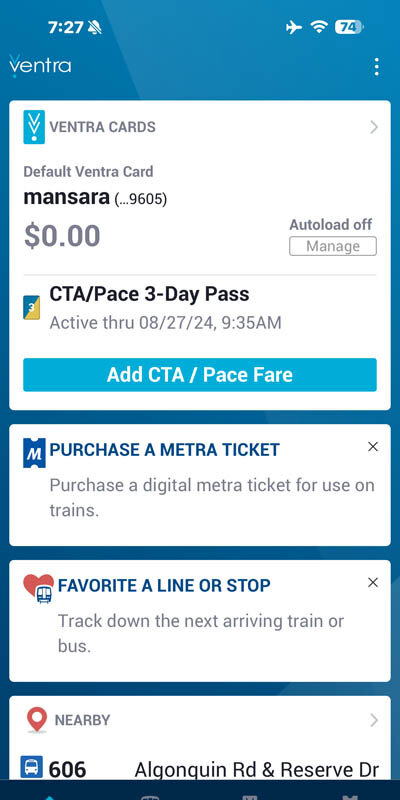This screenshot has width=400, height=800.
Task: Tap the airplane mode status icon
Action: (294, 27)
